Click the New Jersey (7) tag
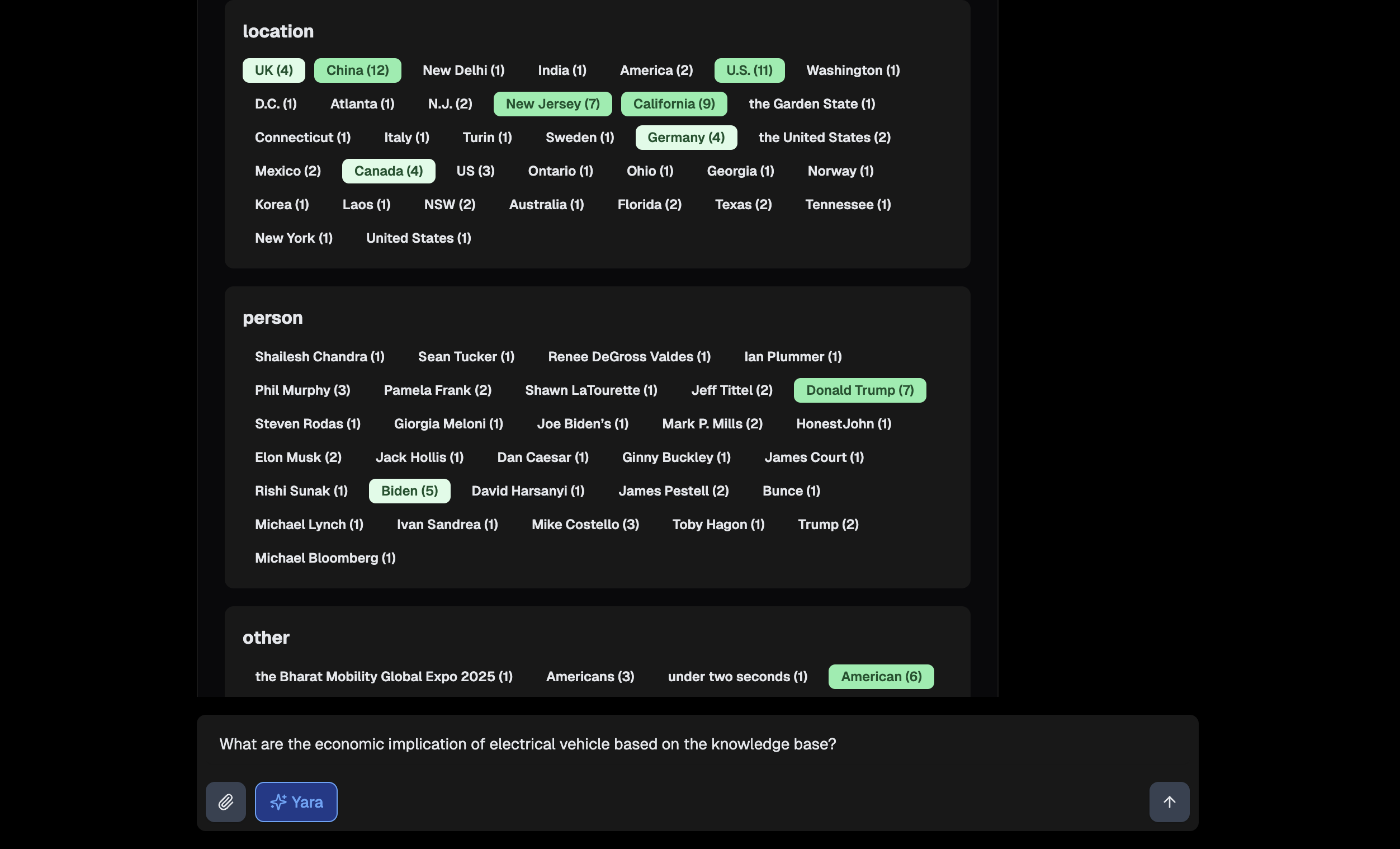1400x849 pixels. click(x=552, y=104)
